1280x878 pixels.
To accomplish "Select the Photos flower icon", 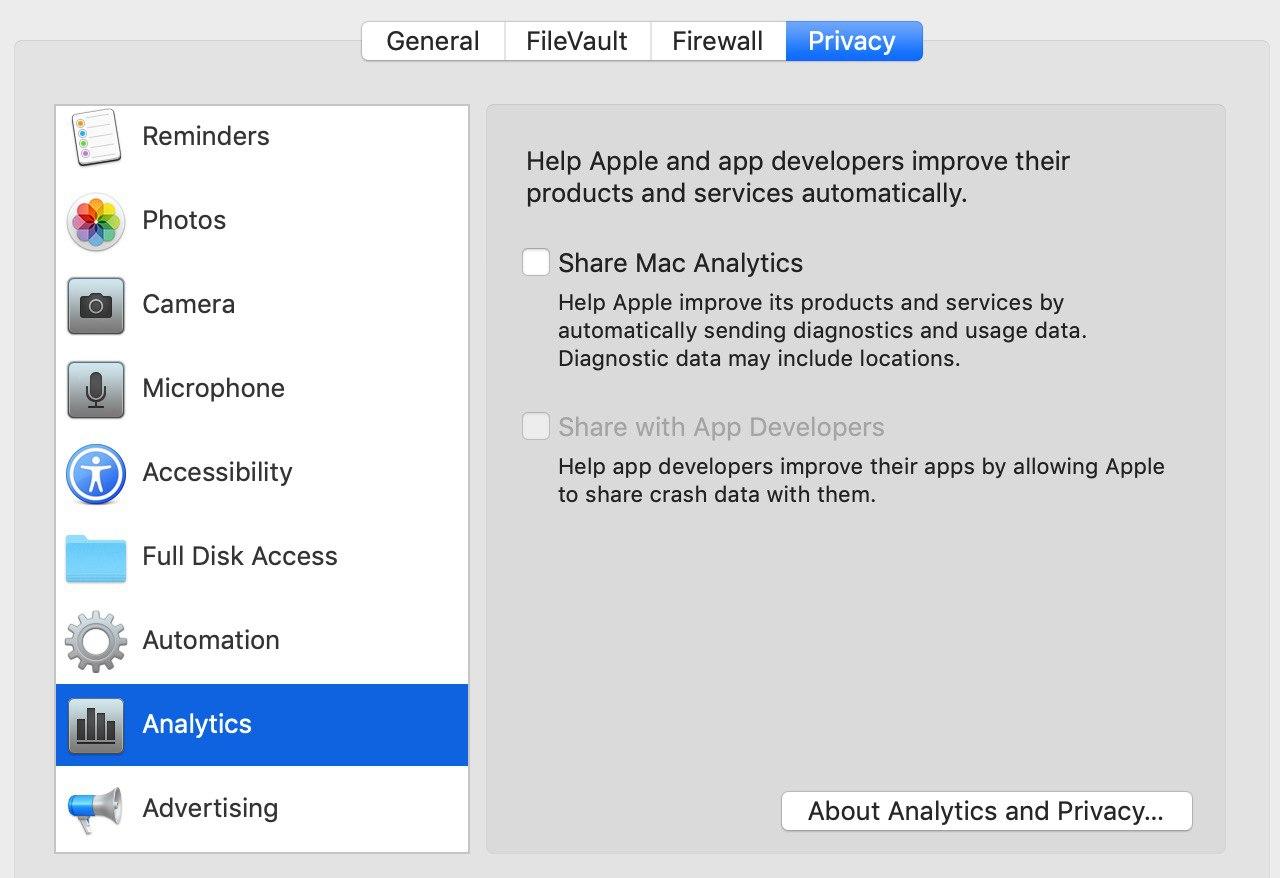I will coord(96,222).
